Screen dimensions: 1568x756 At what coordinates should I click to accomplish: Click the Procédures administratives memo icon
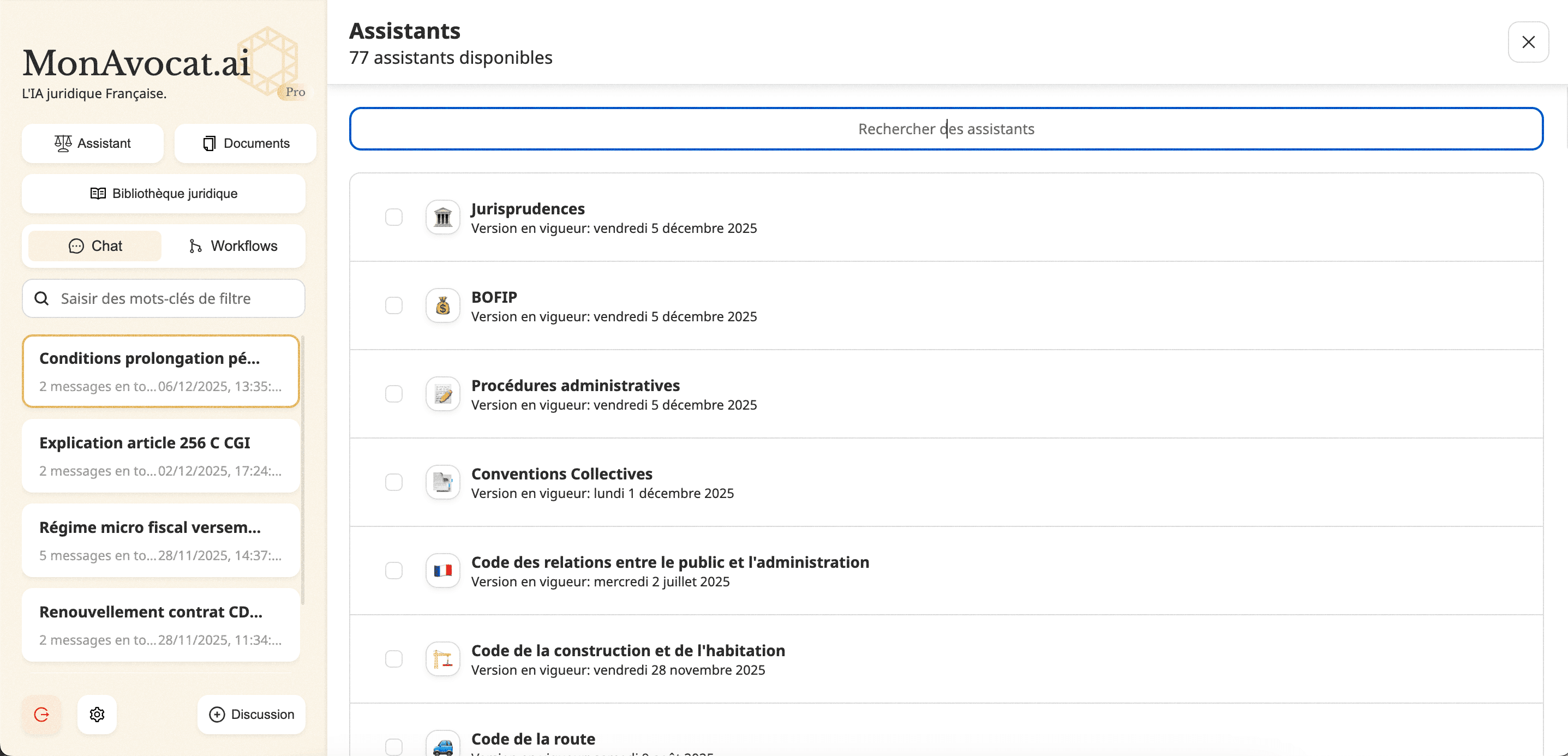tap(442, 394)
